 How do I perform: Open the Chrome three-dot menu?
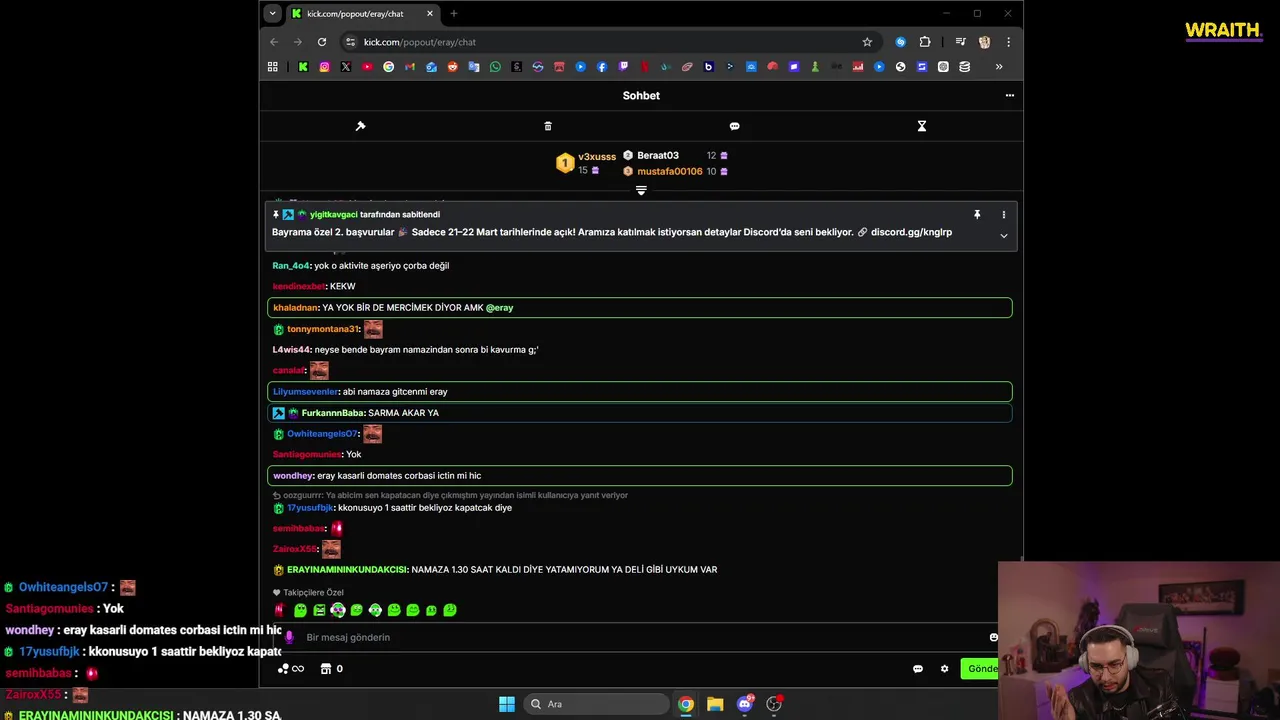click(1008, 42)
